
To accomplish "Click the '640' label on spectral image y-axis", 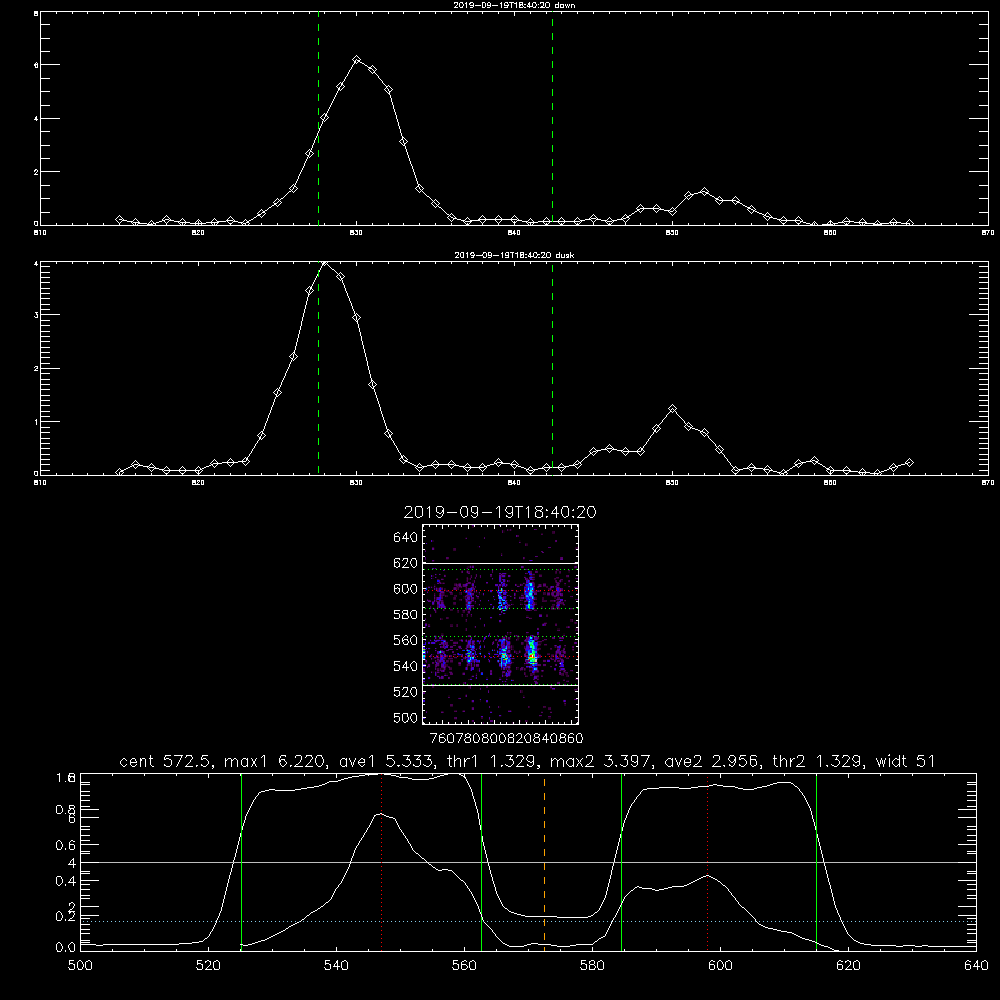I will coord(406,538).
